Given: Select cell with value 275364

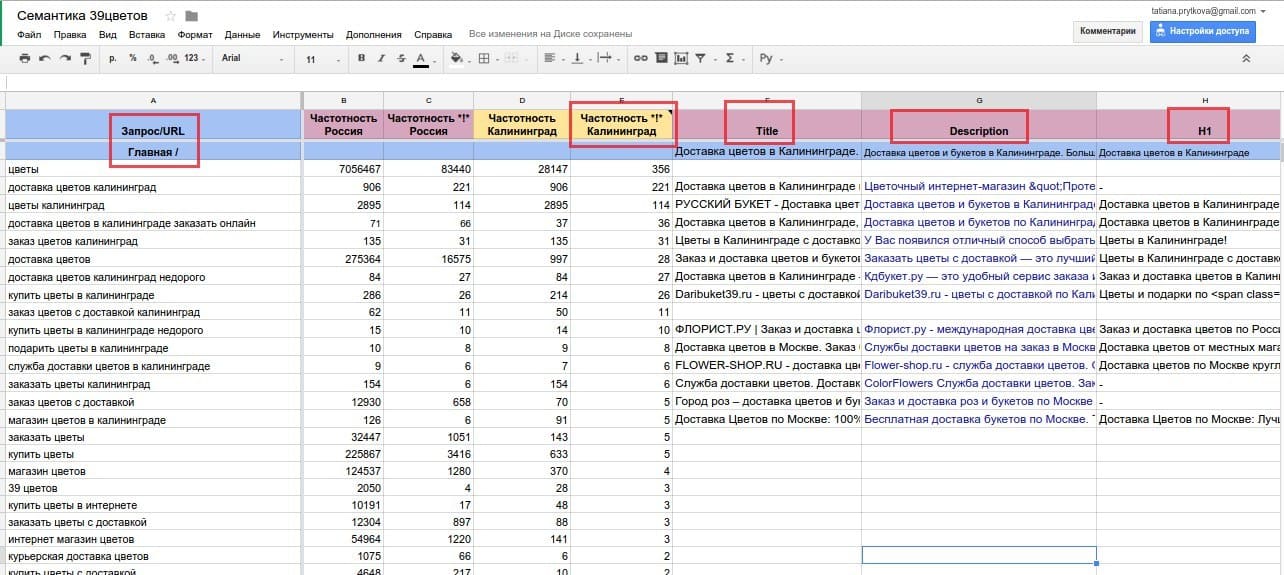Looking at the screenshot, I should tap(343, 259).
